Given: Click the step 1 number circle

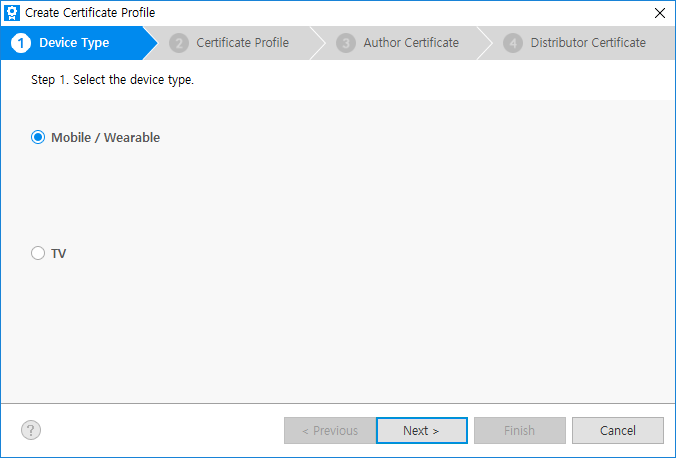Looking at the screenshot, I should click(x=21, y=43).
